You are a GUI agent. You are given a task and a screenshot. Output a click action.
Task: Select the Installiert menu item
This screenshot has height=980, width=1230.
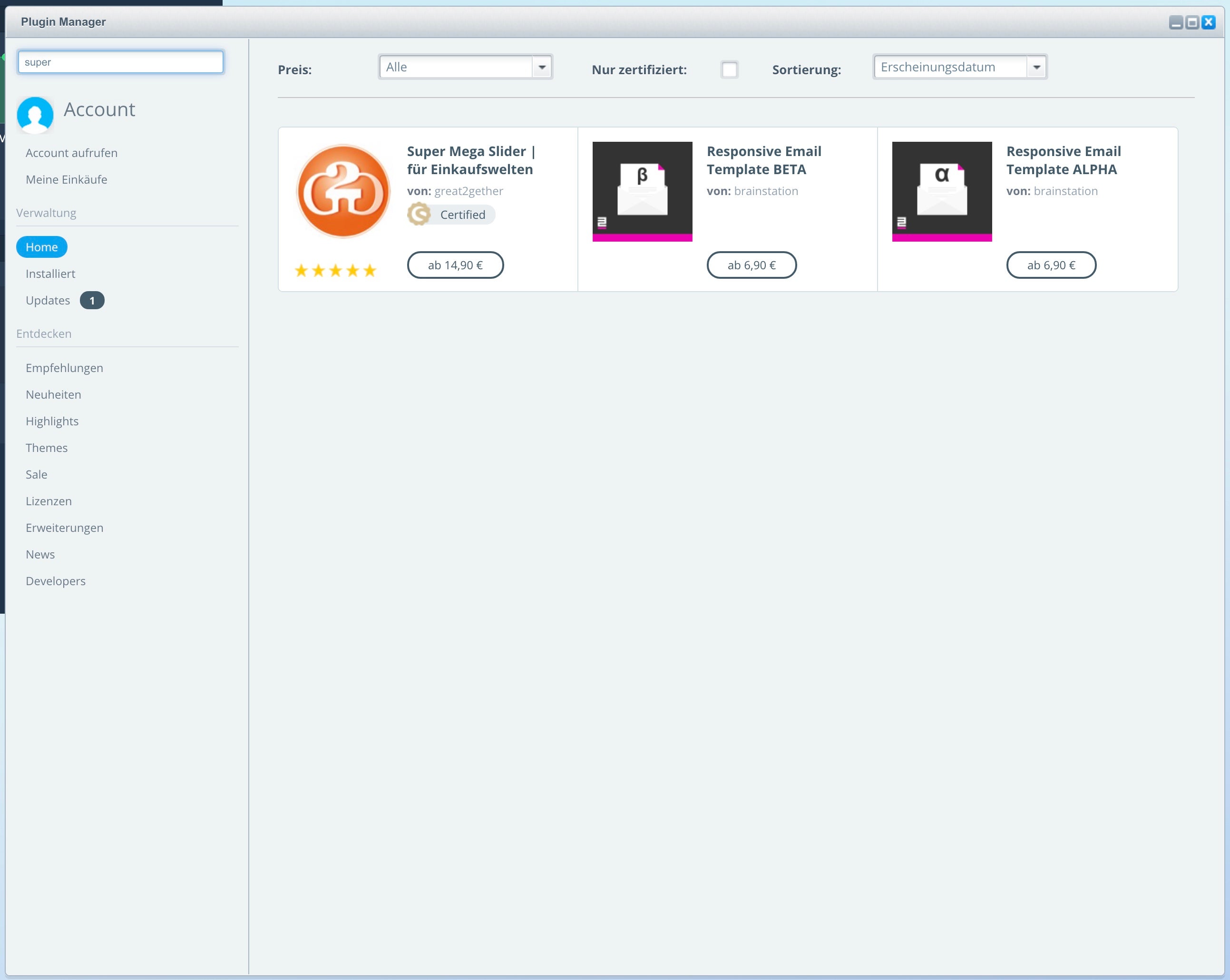50,274
